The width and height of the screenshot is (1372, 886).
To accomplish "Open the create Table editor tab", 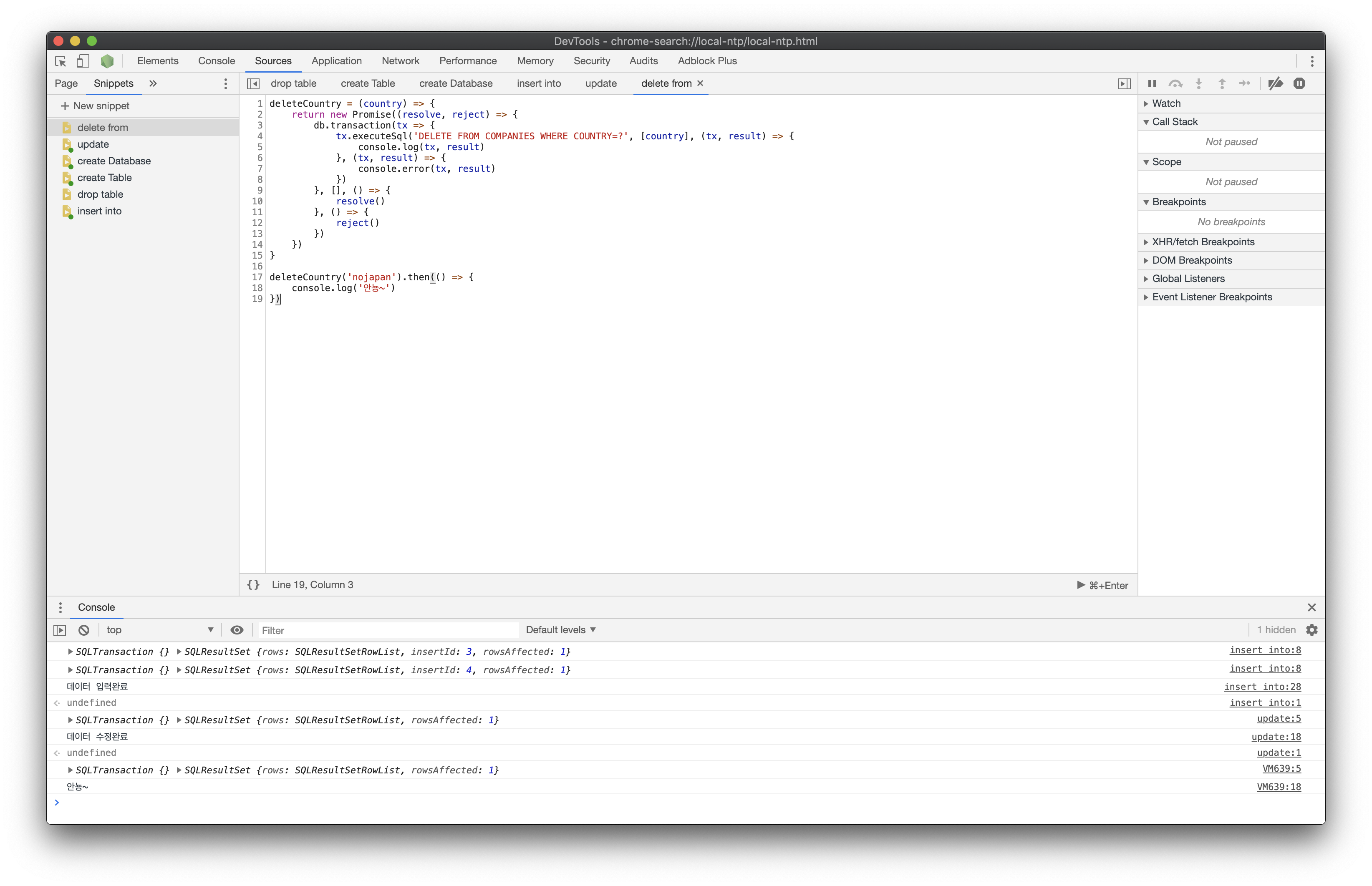I will (x=368, y=83).
